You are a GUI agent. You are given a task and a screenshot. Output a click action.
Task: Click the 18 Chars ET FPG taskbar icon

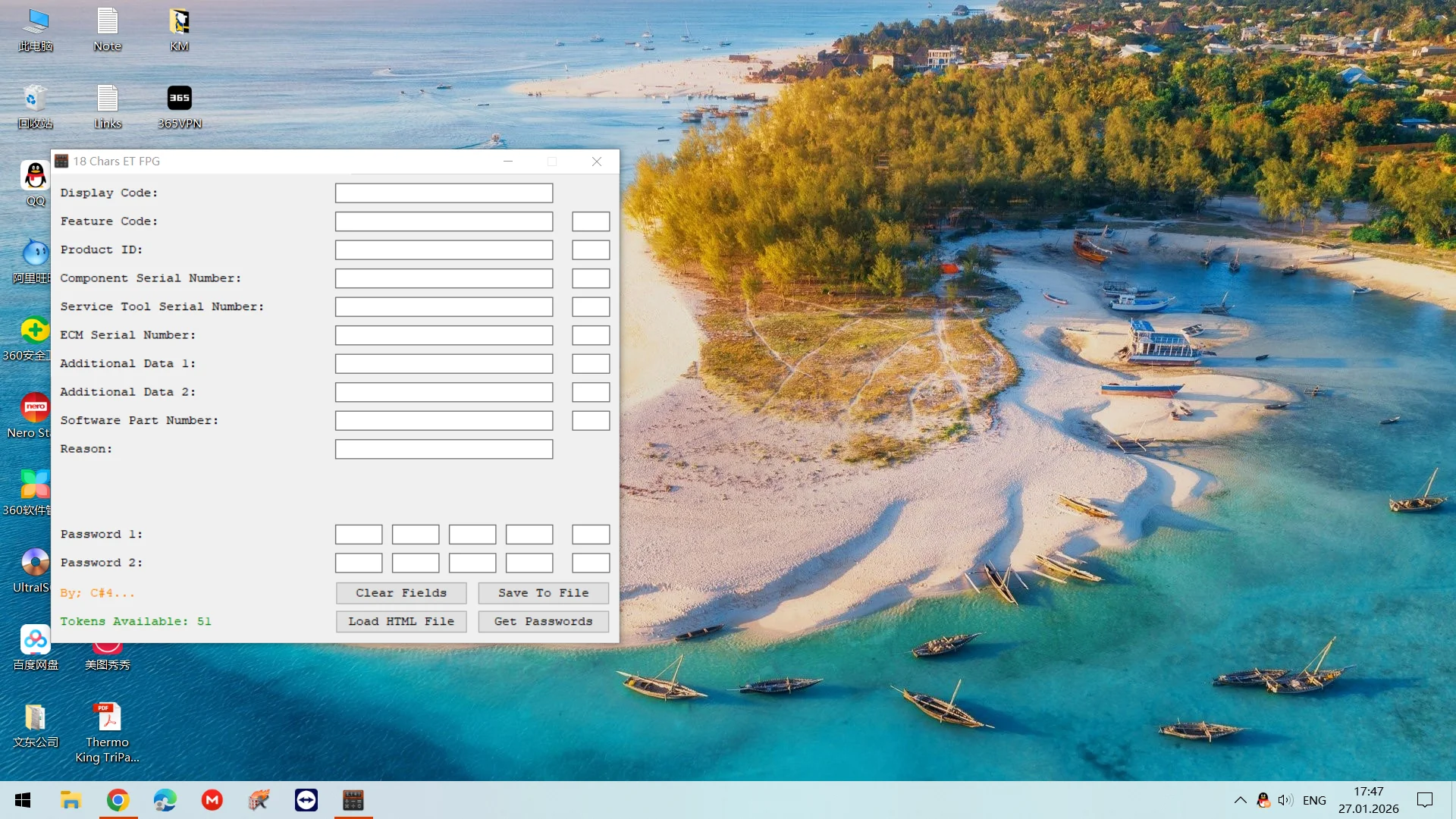(353, 800)
